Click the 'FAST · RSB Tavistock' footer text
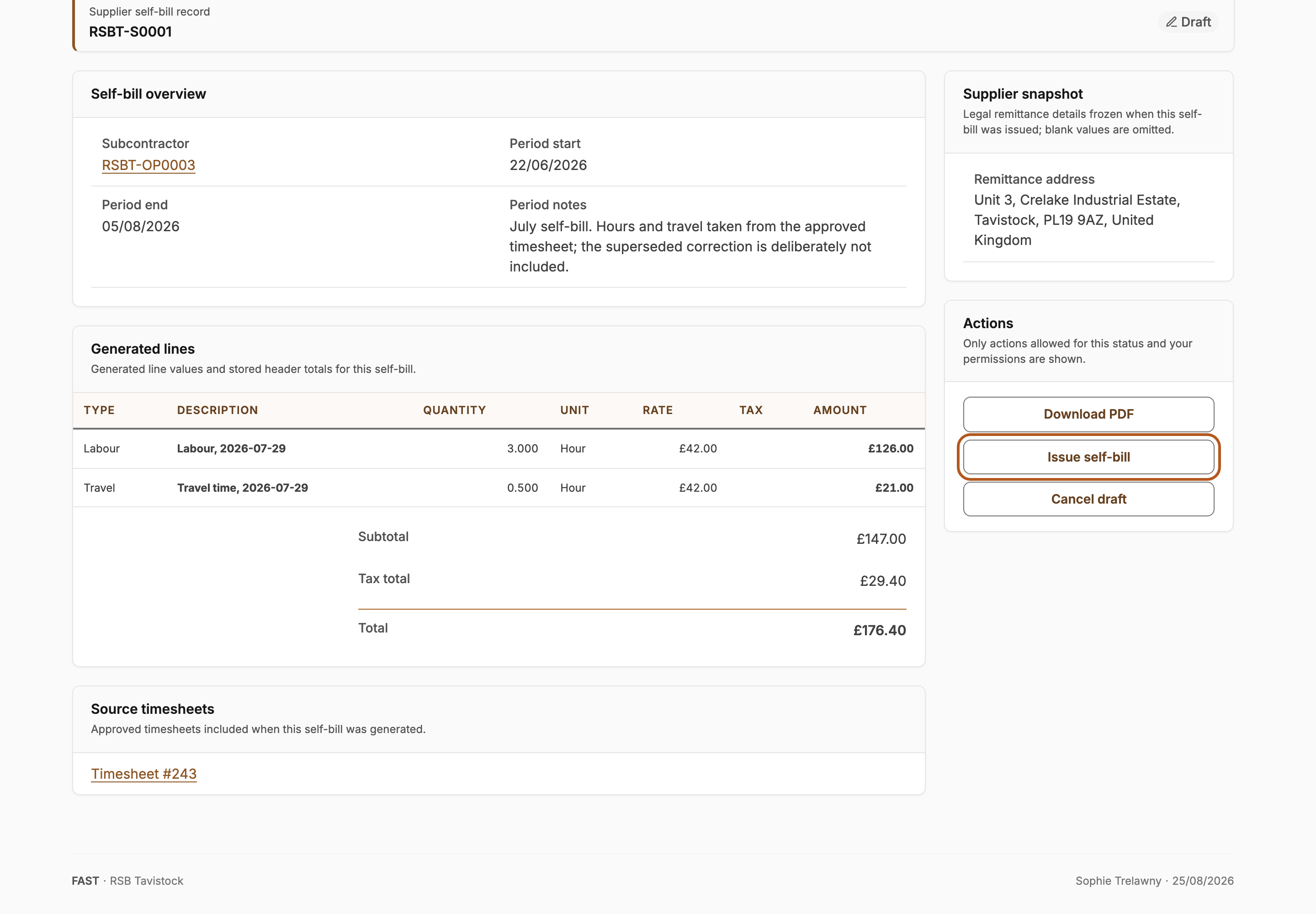Viewport: 1316px width, 914px height. [x=127, y=881]
